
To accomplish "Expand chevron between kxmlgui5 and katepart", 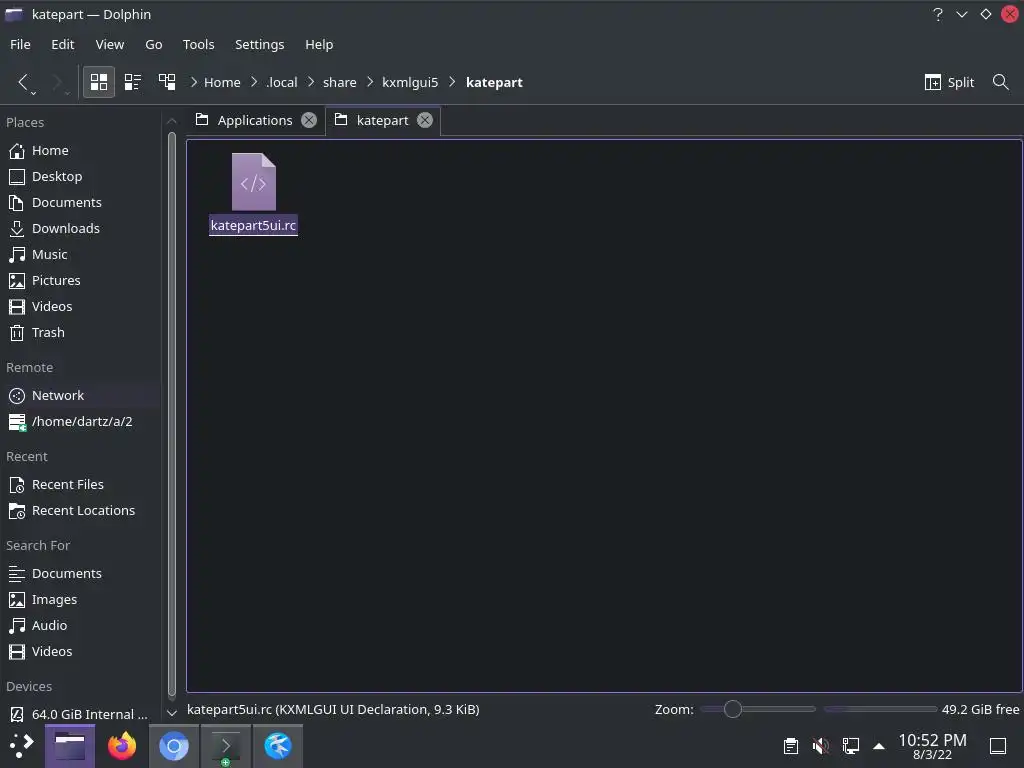I will [452, 82].
